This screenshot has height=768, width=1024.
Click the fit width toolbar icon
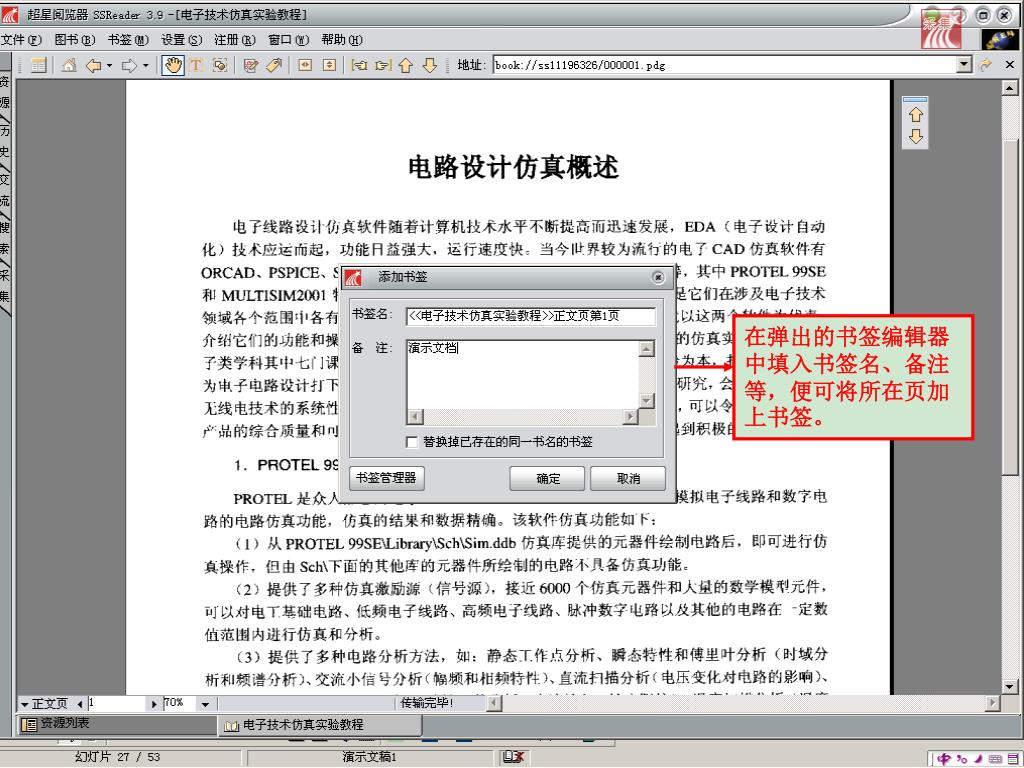[x=305, y=65]
